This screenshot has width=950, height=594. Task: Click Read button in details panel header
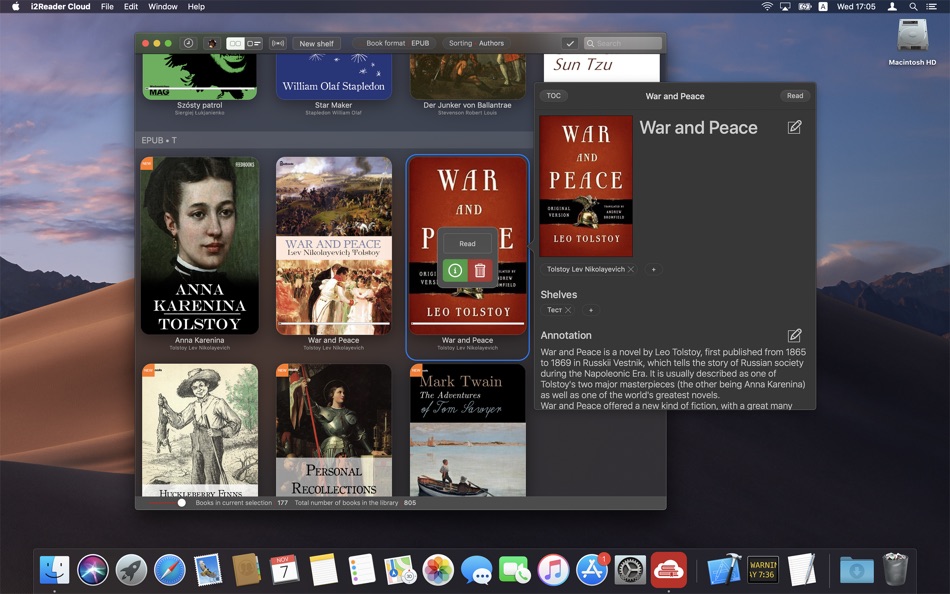click(795, 96)
